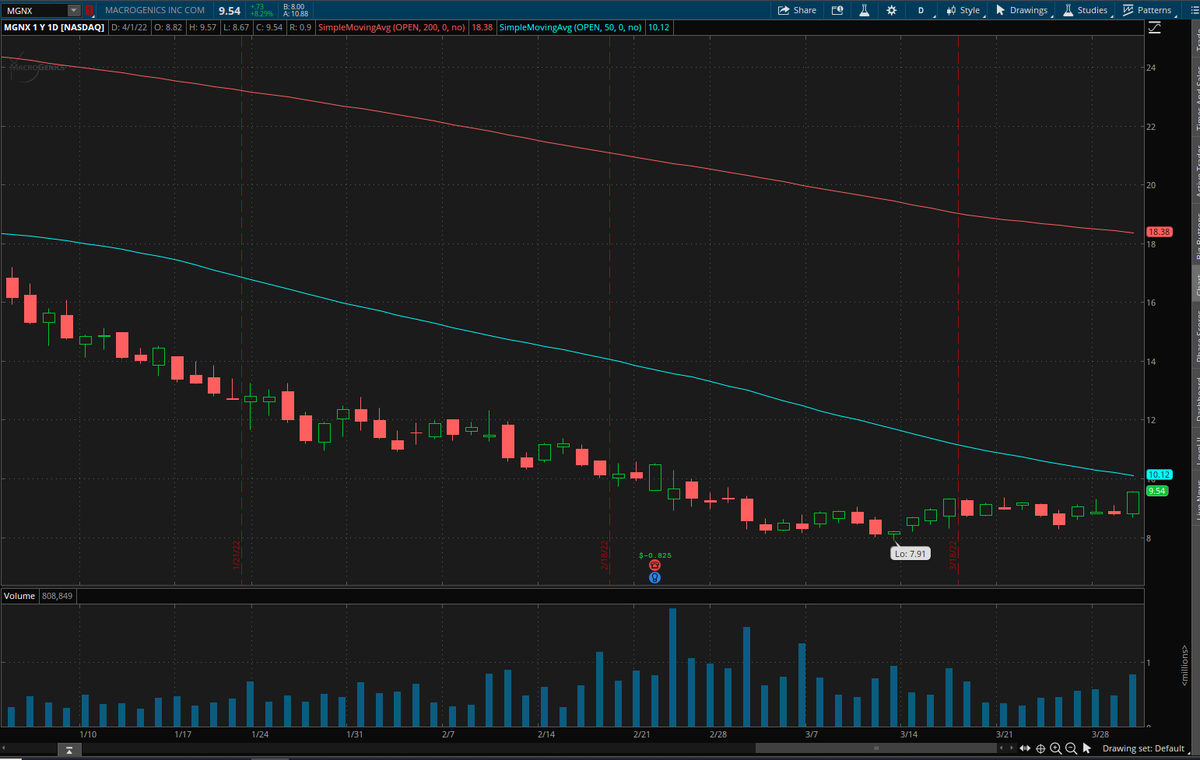Click the MGNX symbol input field
The width and height of the screenshot is (1200, 760).
(x=34, y=10)
